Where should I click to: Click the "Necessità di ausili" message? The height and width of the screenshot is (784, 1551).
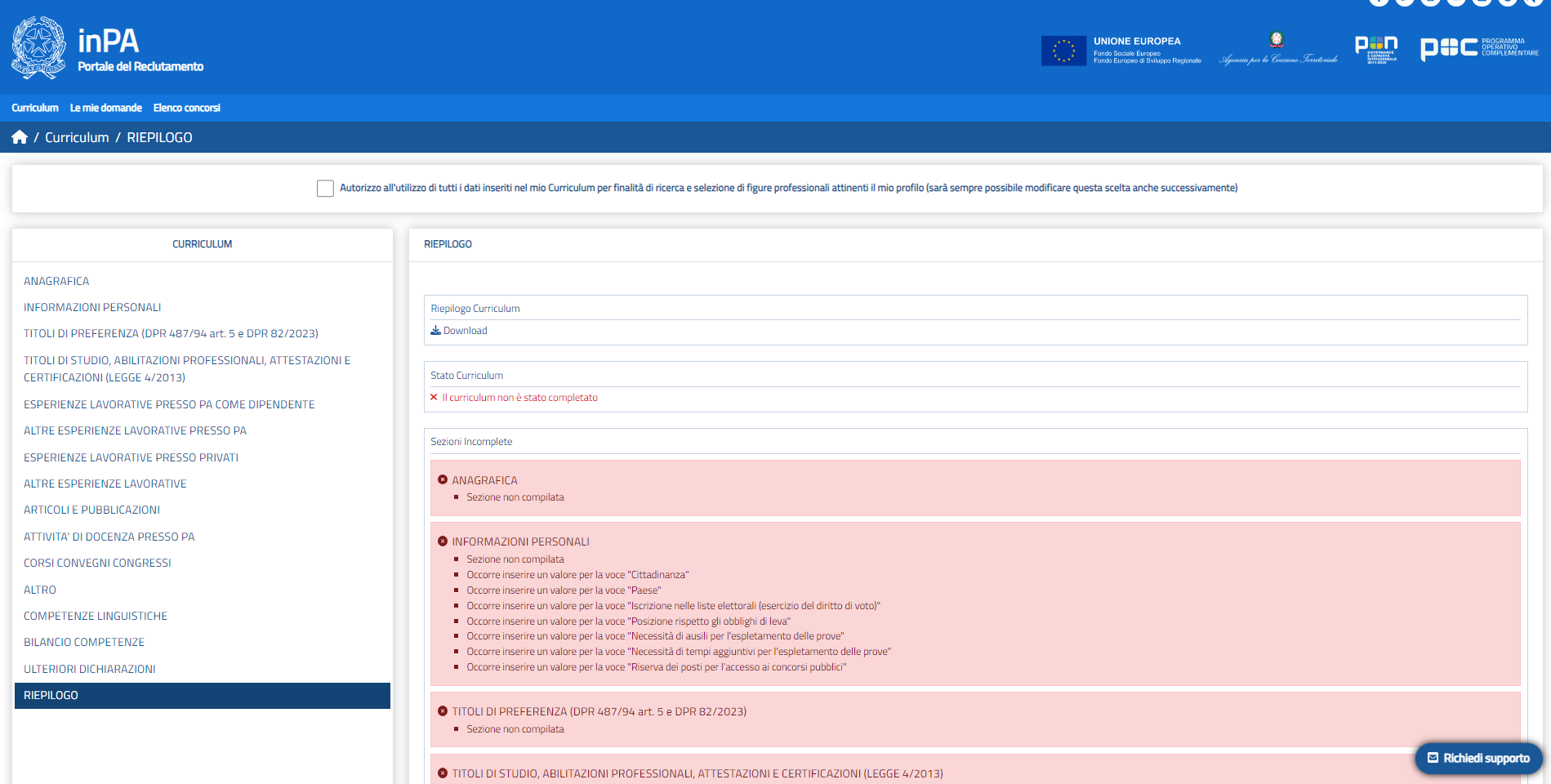tap(655, 636)
